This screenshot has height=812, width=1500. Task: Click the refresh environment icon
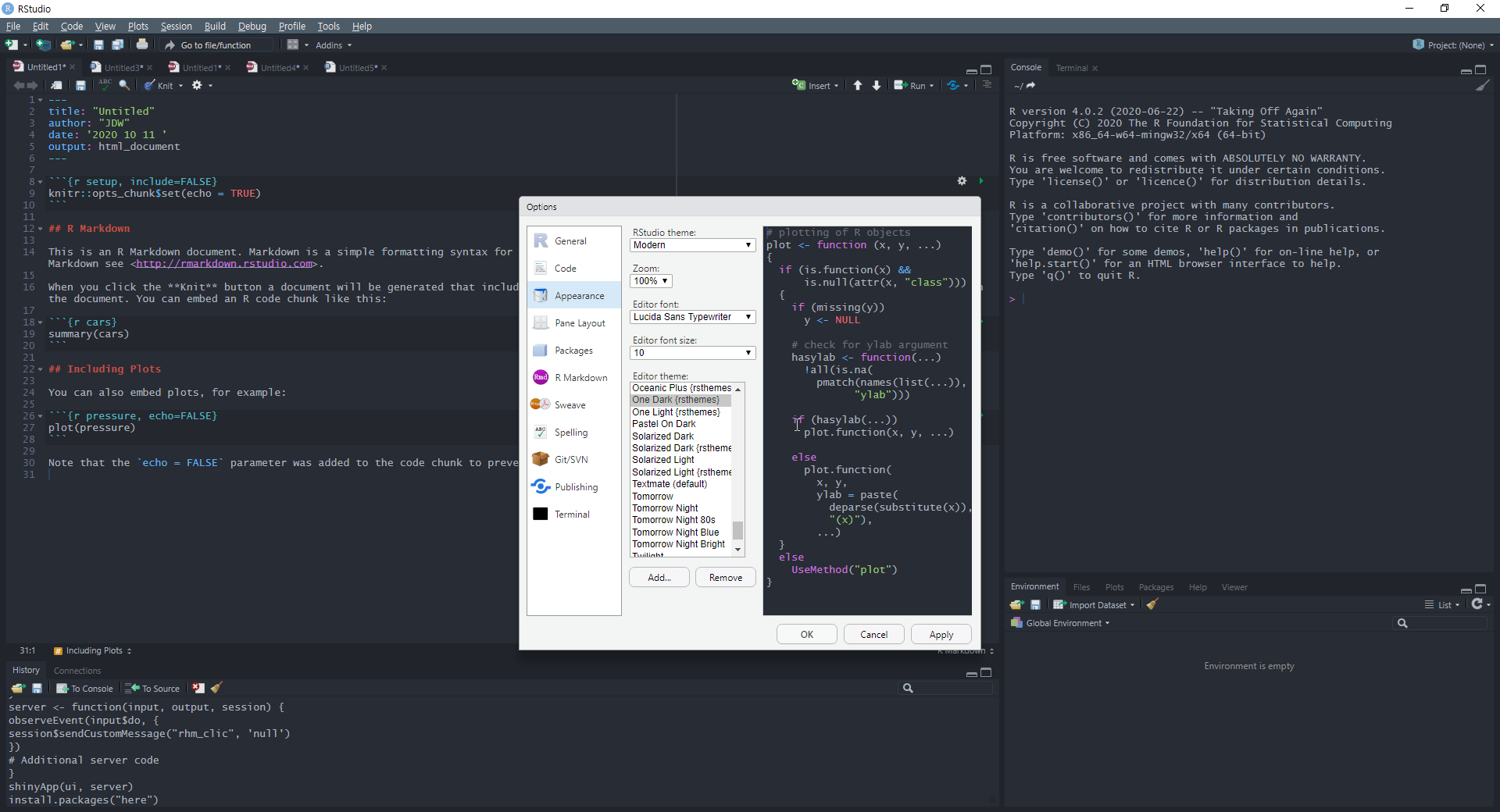[1477, 604]
